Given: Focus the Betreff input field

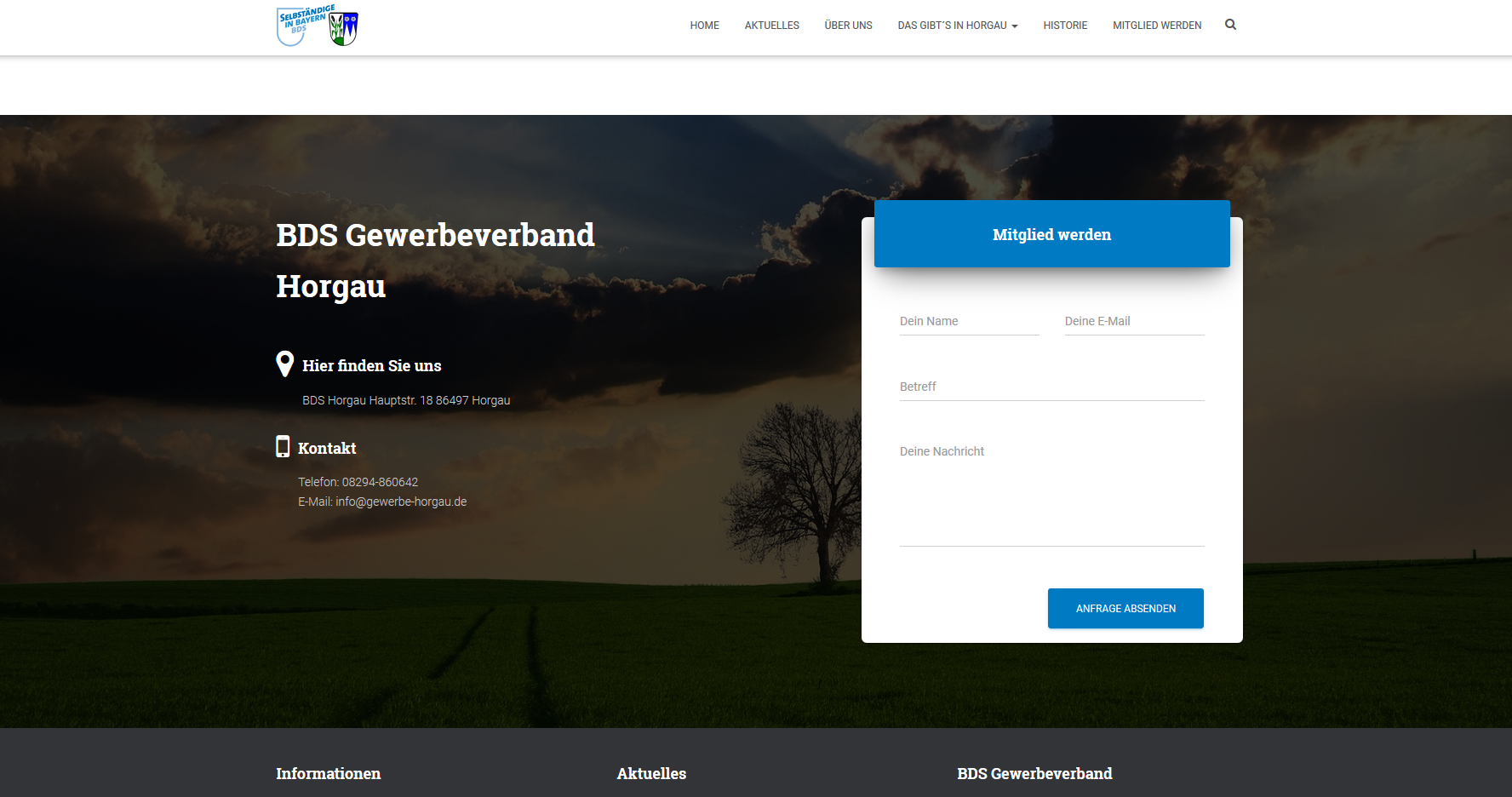Looking at the screenshot, I should [1051, 387].
